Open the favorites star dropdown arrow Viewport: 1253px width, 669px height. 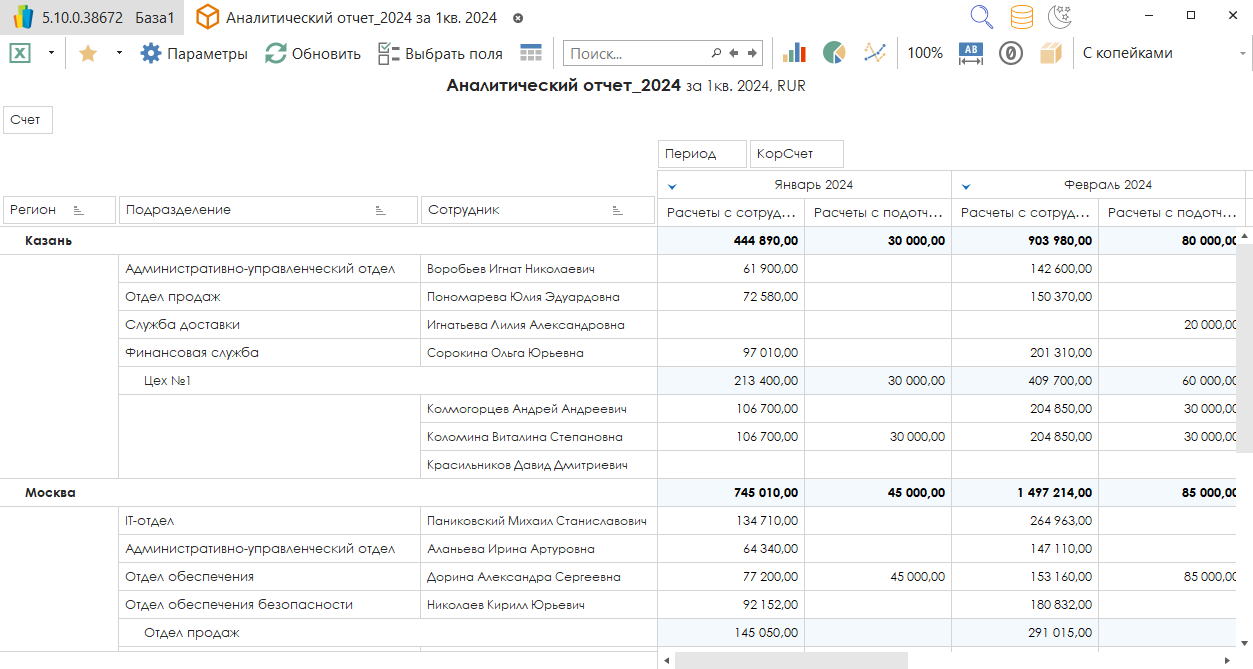[119, 53]
